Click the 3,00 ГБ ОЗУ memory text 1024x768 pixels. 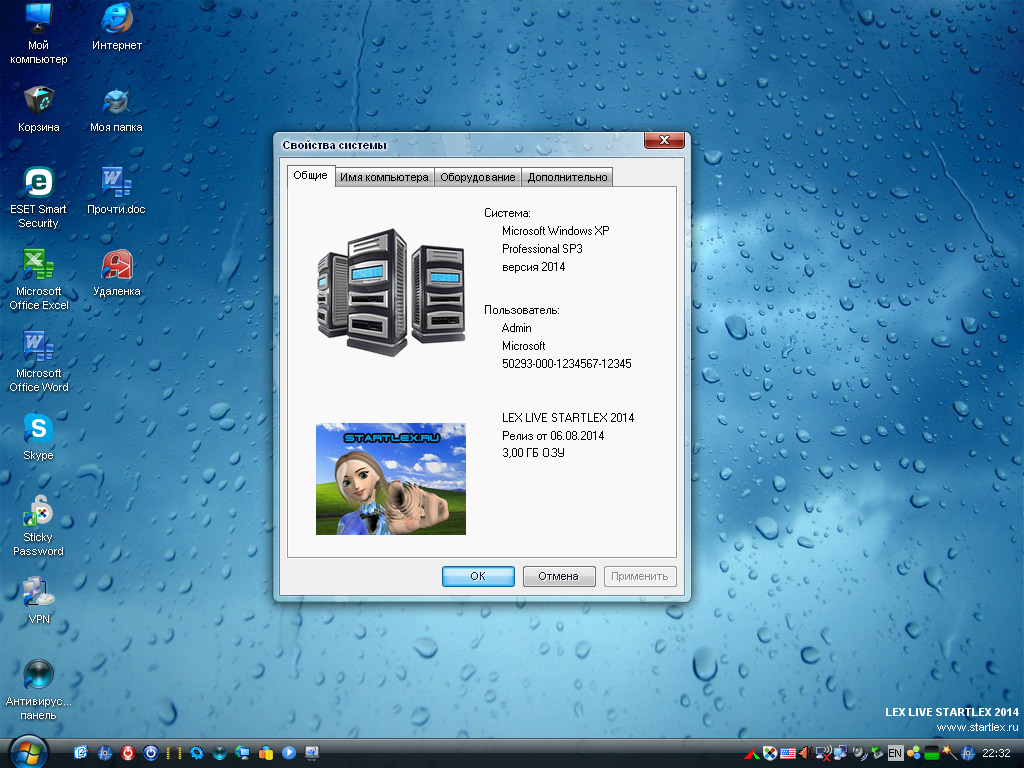pyautogui.click(x=533, y=453)
